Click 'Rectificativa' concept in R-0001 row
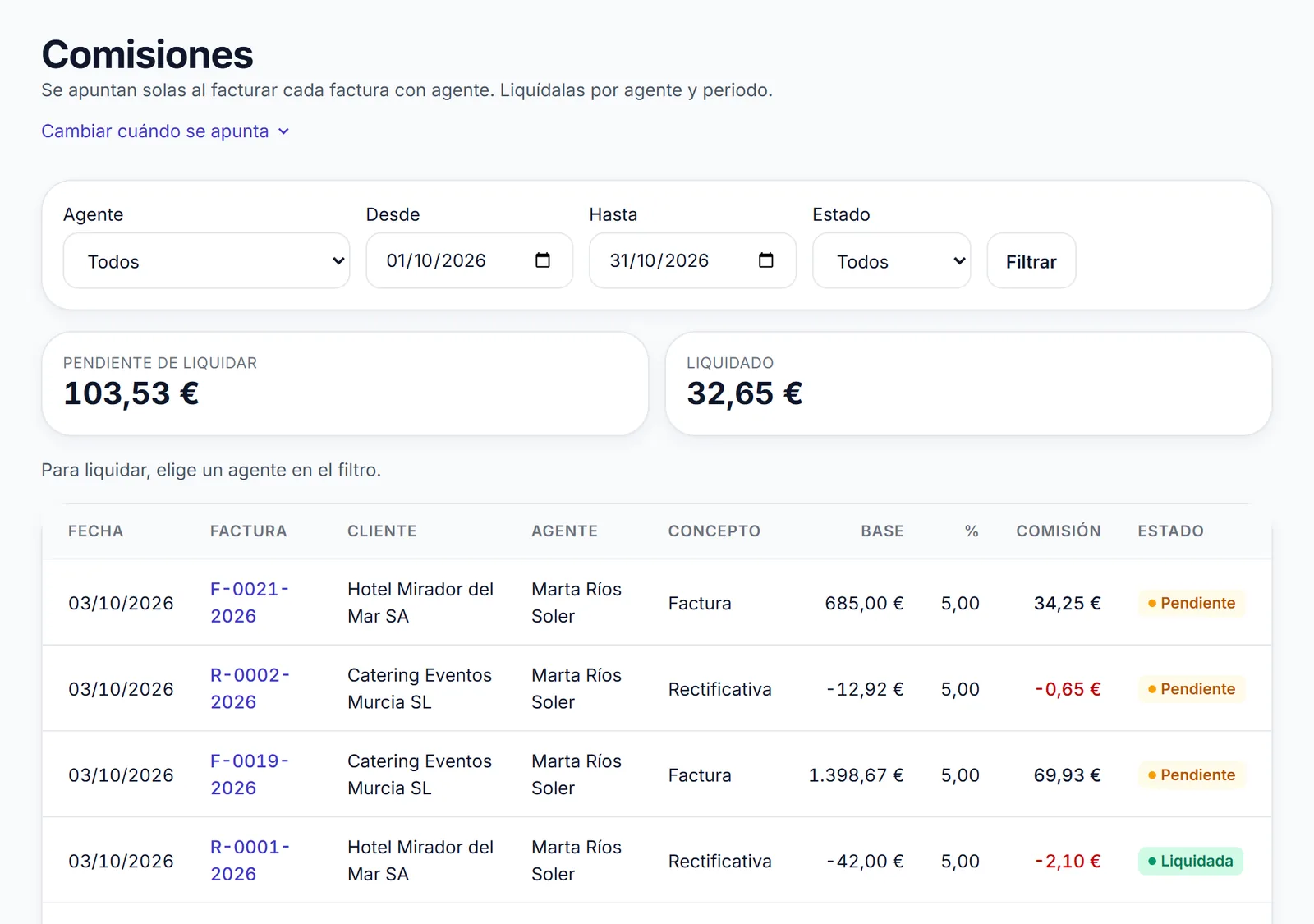The height and width of the screenshot is (924, 1314). point(720,861)
